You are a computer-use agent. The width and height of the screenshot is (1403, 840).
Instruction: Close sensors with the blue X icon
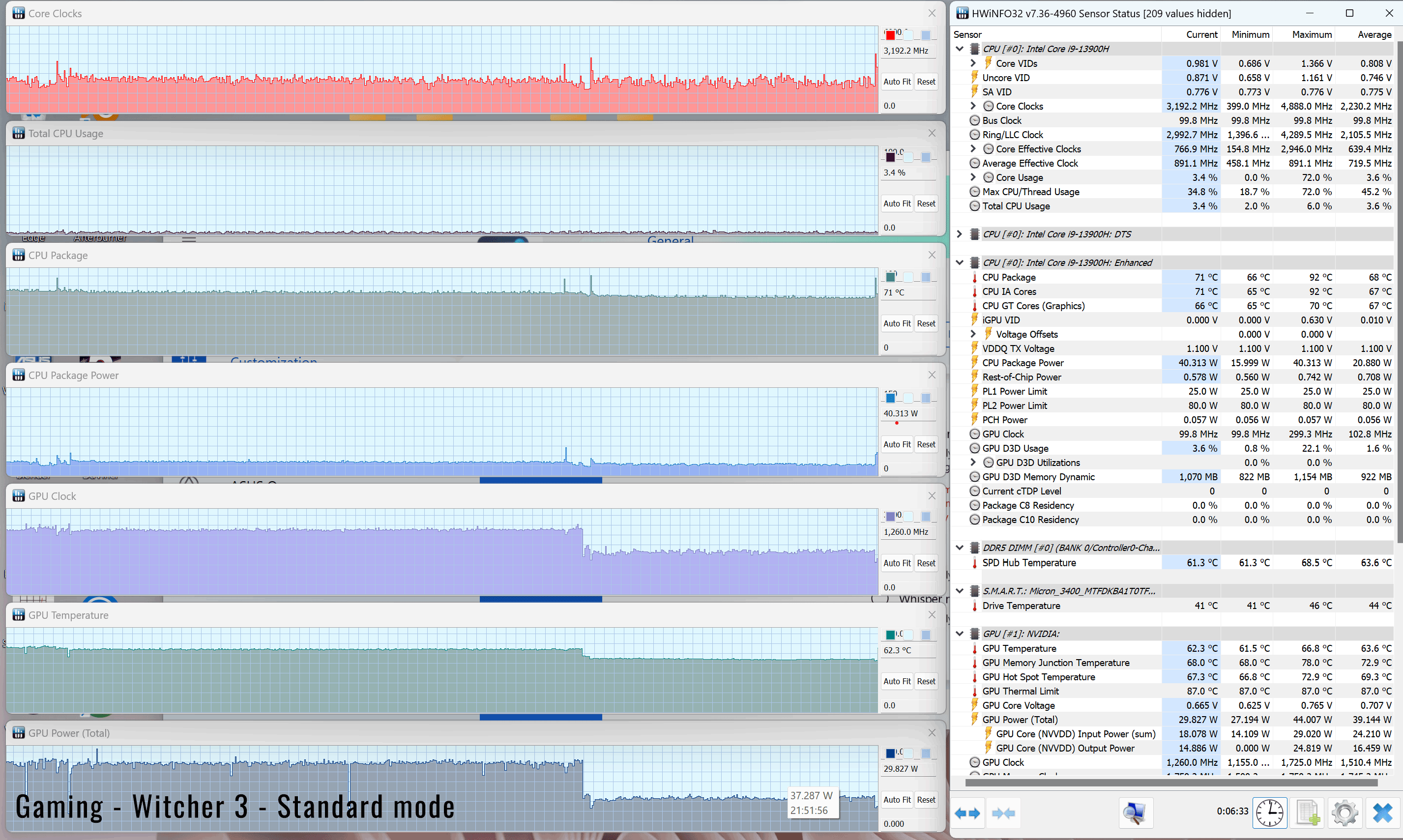point(1382,813)
